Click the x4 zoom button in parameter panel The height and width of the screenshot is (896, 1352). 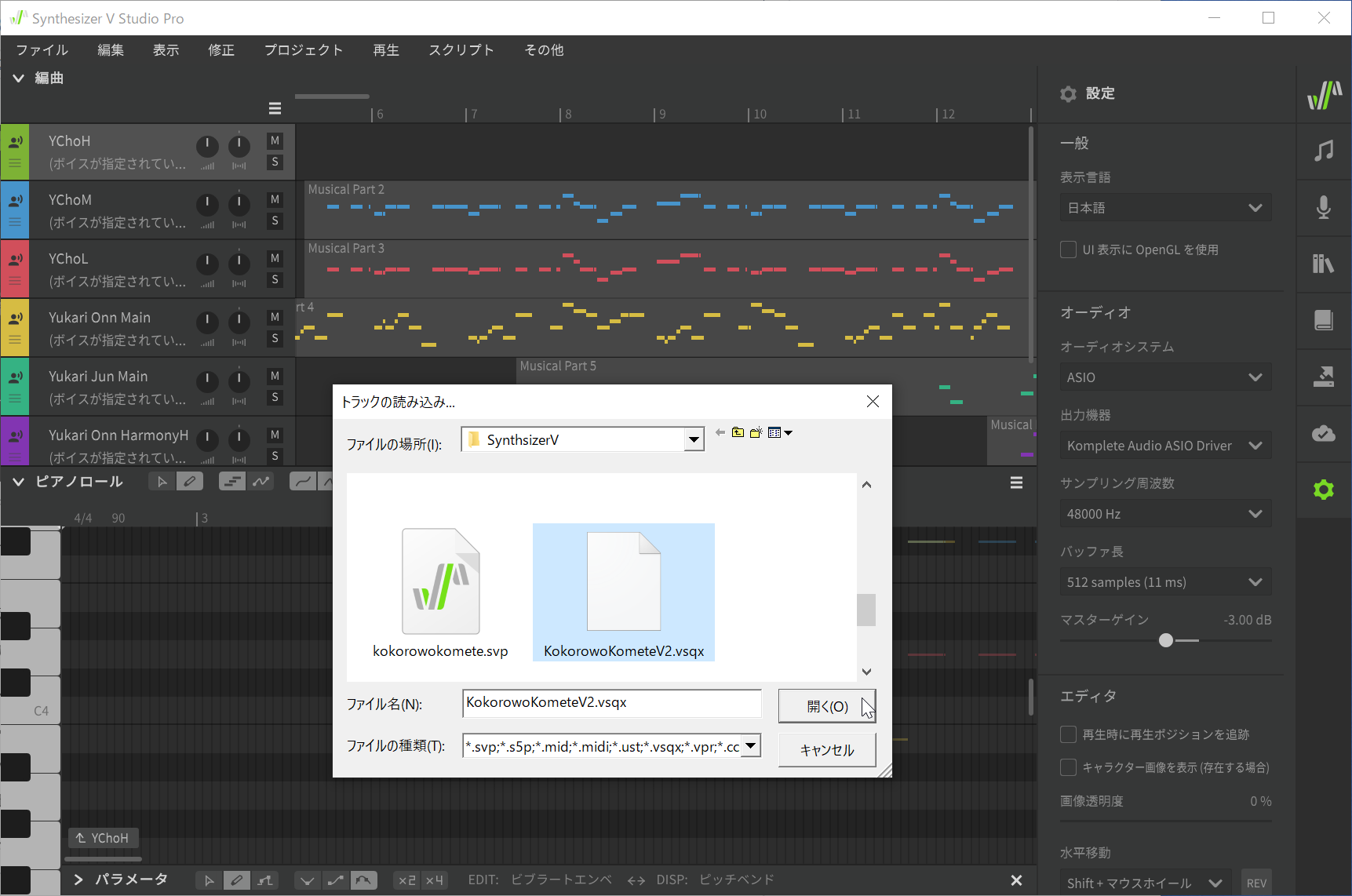pos(435,880)
